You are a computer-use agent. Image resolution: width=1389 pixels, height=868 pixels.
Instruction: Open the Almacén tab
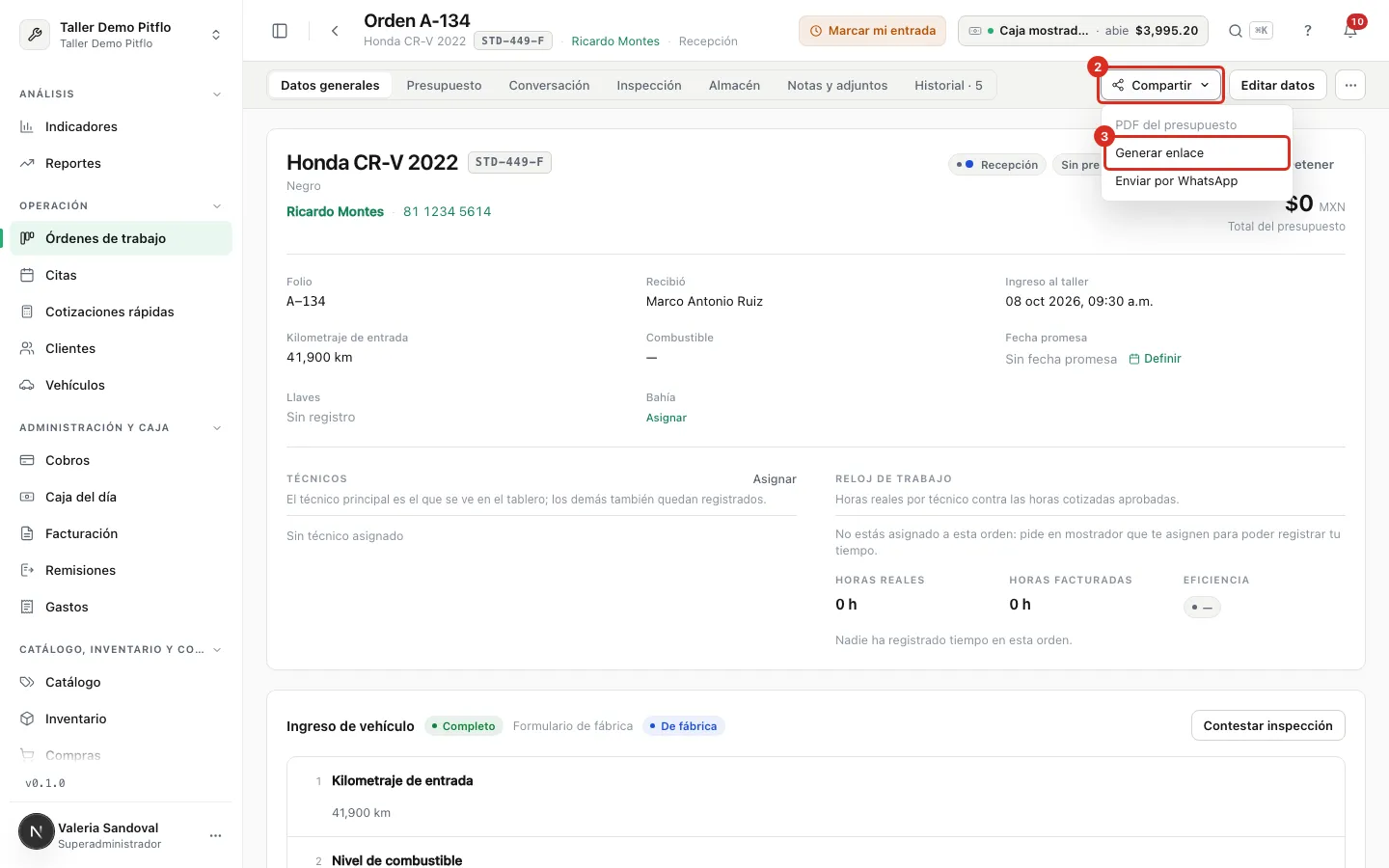[734, 85]
